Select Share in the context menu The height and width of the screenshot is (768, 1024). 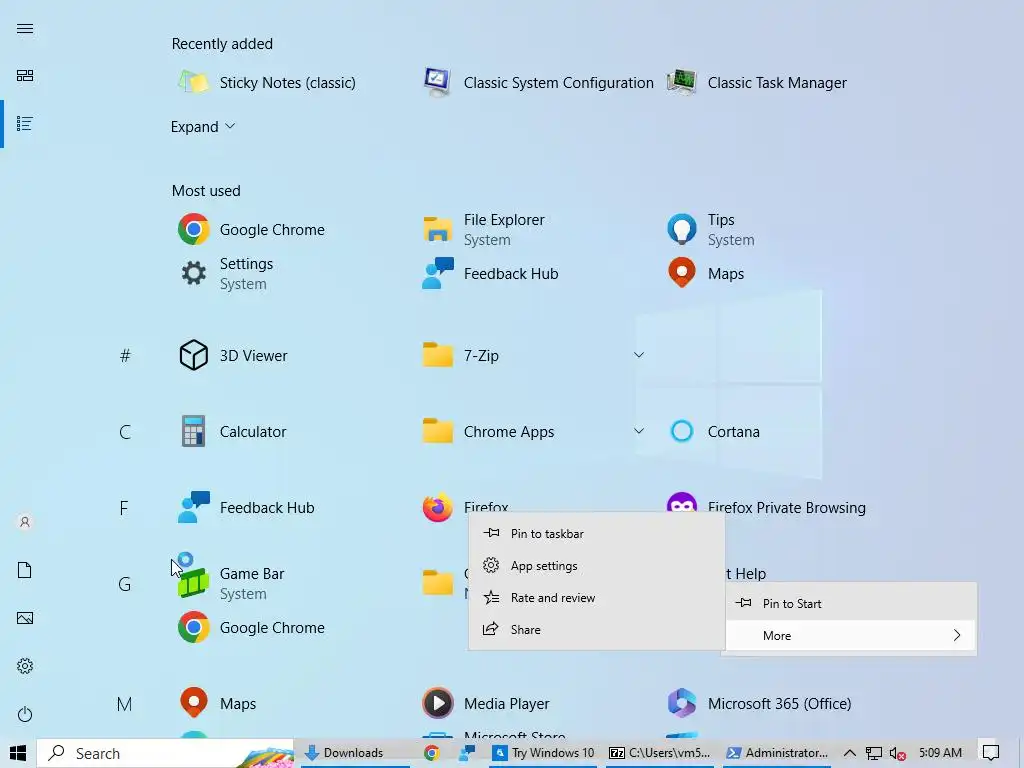[597, 630]
